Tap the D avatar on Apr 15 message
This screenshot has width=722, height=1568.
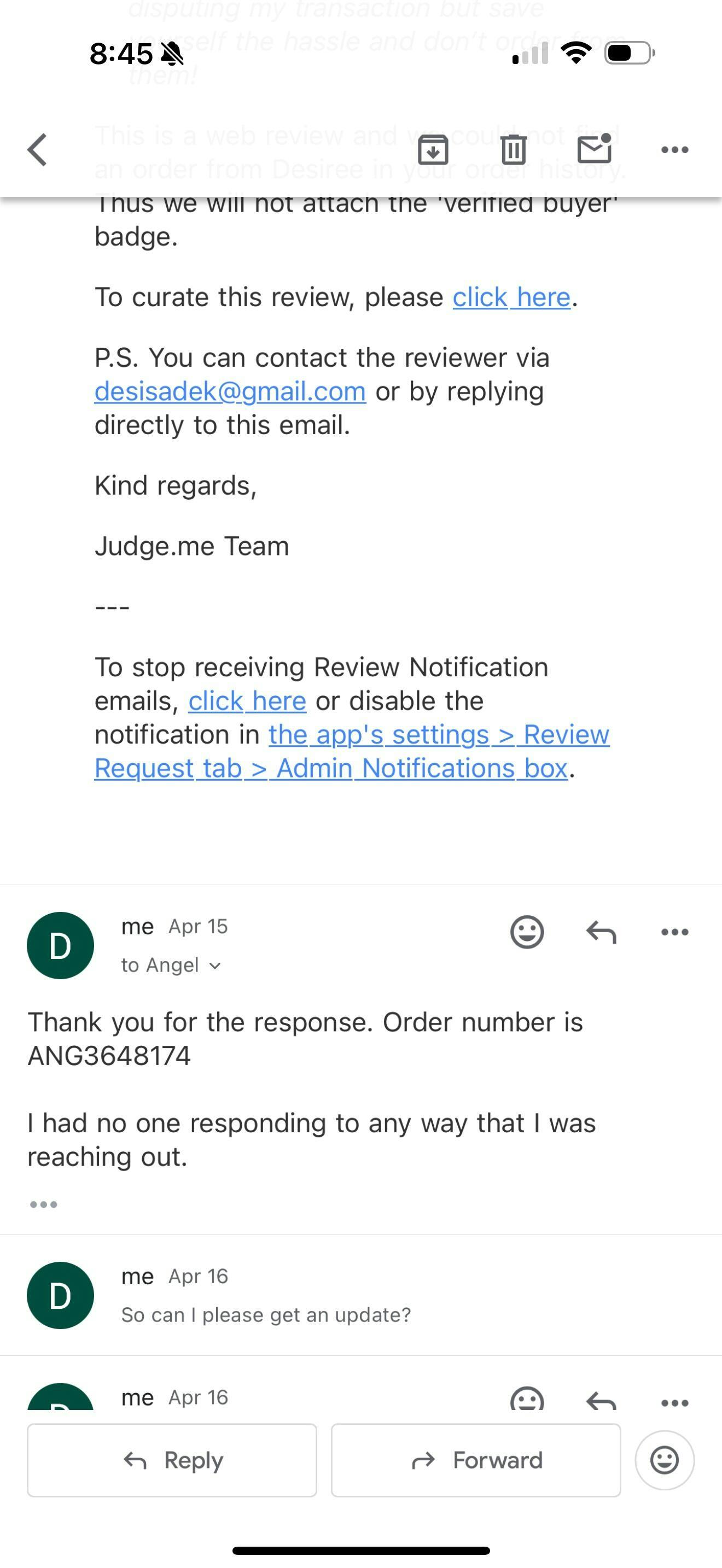tap(60, 945)
